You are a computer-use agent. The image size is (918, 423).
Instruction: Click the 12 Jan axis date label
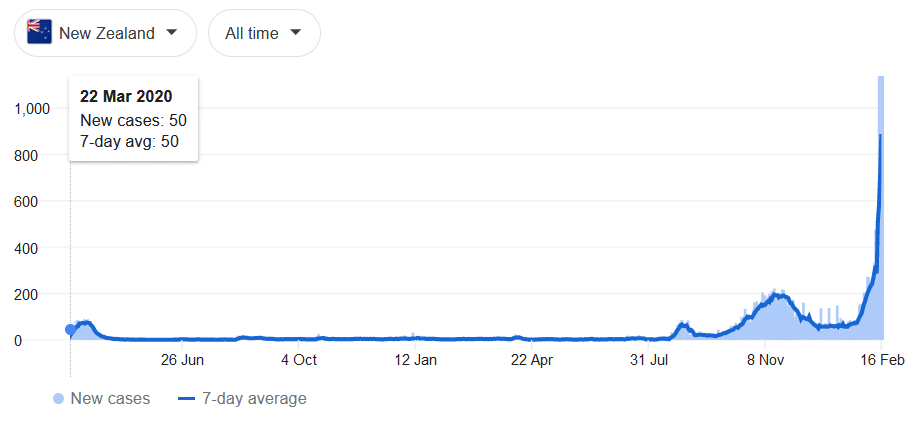pyautogui.click(x=415, y=360)
